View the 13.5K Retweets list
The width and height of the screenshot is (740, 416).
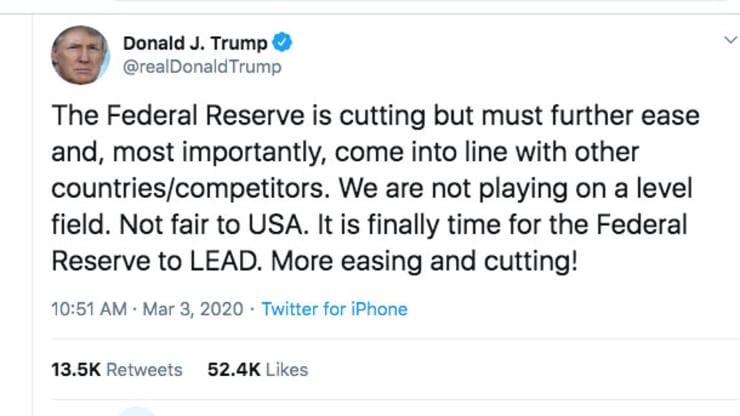tap(116, 369)
